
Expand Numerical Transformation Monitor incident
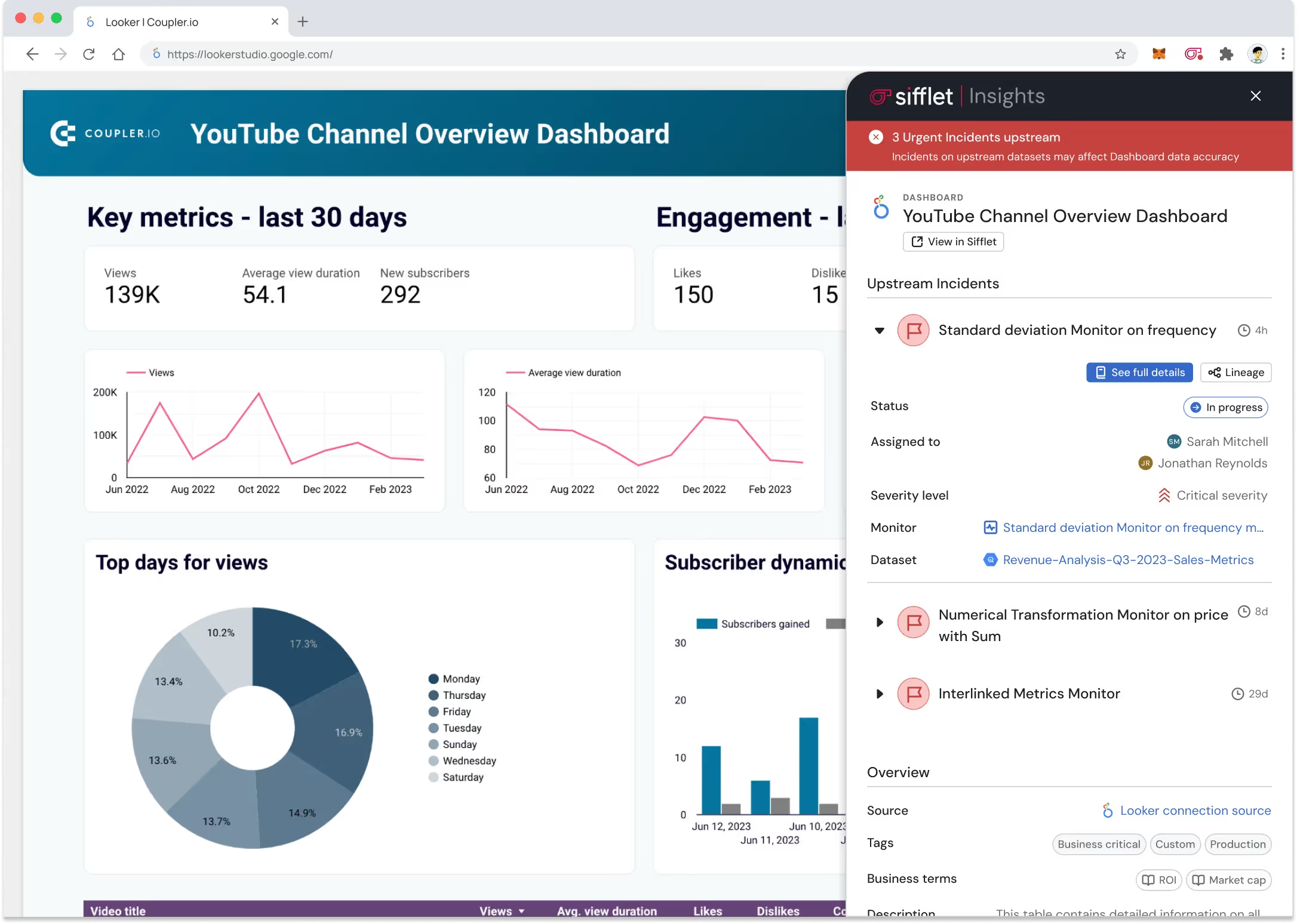(880, 623)
